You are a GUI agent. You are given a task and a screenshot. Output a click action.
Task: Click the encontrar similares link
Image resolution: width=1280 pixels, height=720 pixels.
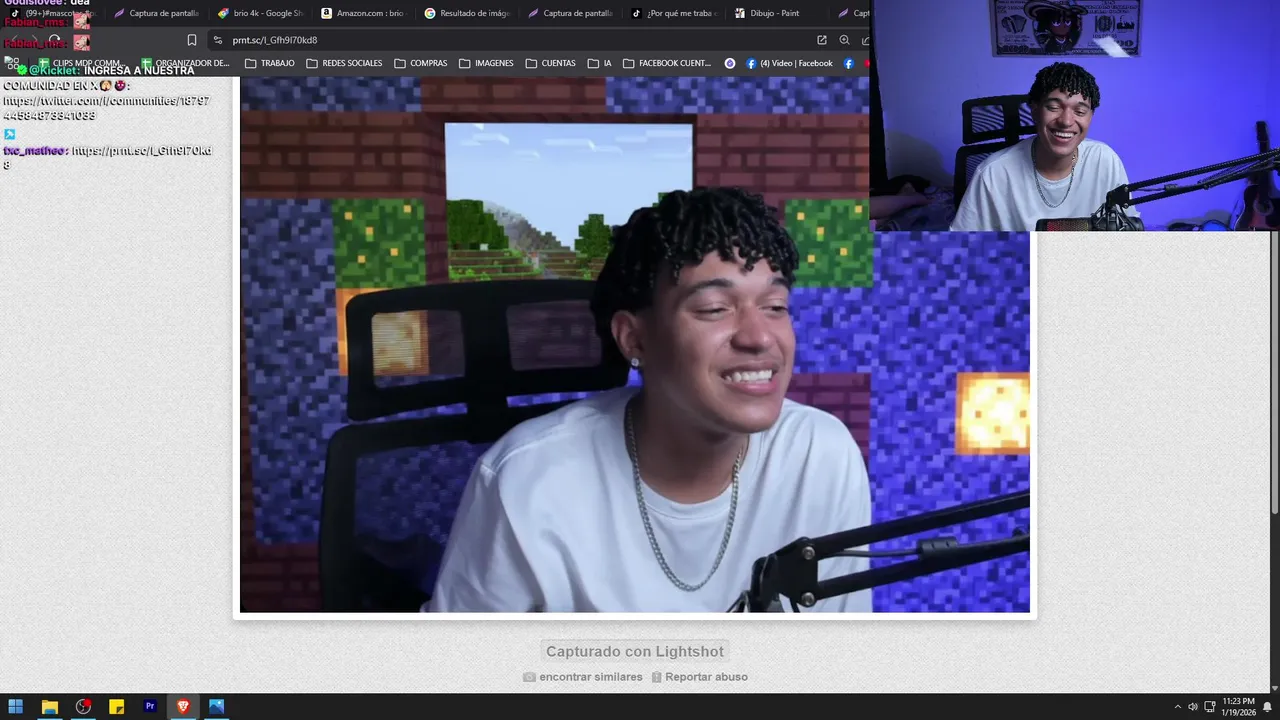coord(583,677)
